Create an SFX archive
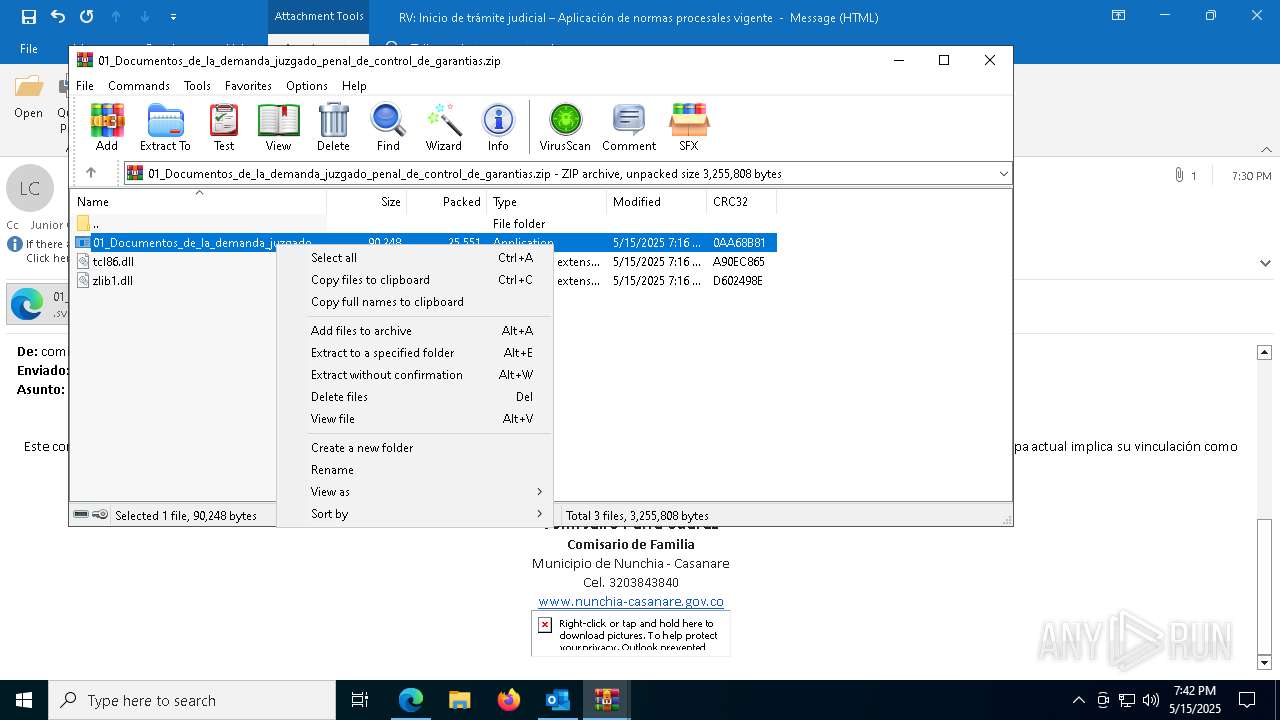Screen dimensions: 1280x720 [x=689, y=127]
